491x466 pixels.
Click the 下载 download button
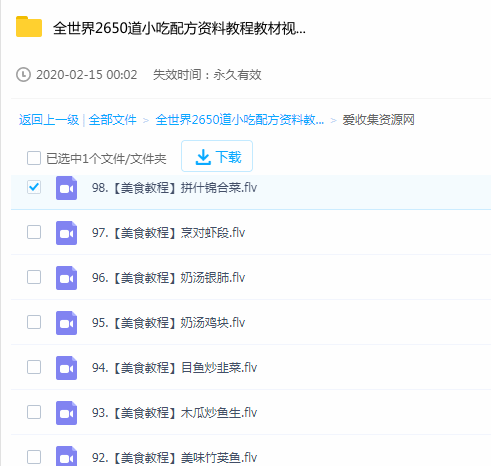217,156
